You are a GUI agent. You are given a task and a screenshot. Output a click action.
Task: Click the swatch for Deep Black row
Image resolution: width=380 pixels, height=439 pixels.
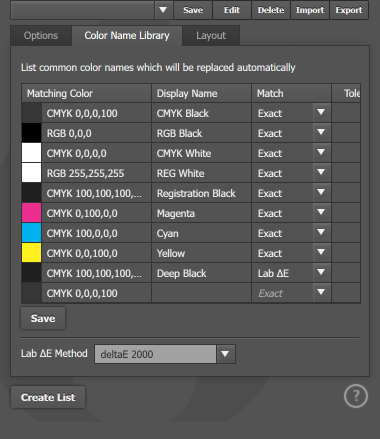[31, 273]
